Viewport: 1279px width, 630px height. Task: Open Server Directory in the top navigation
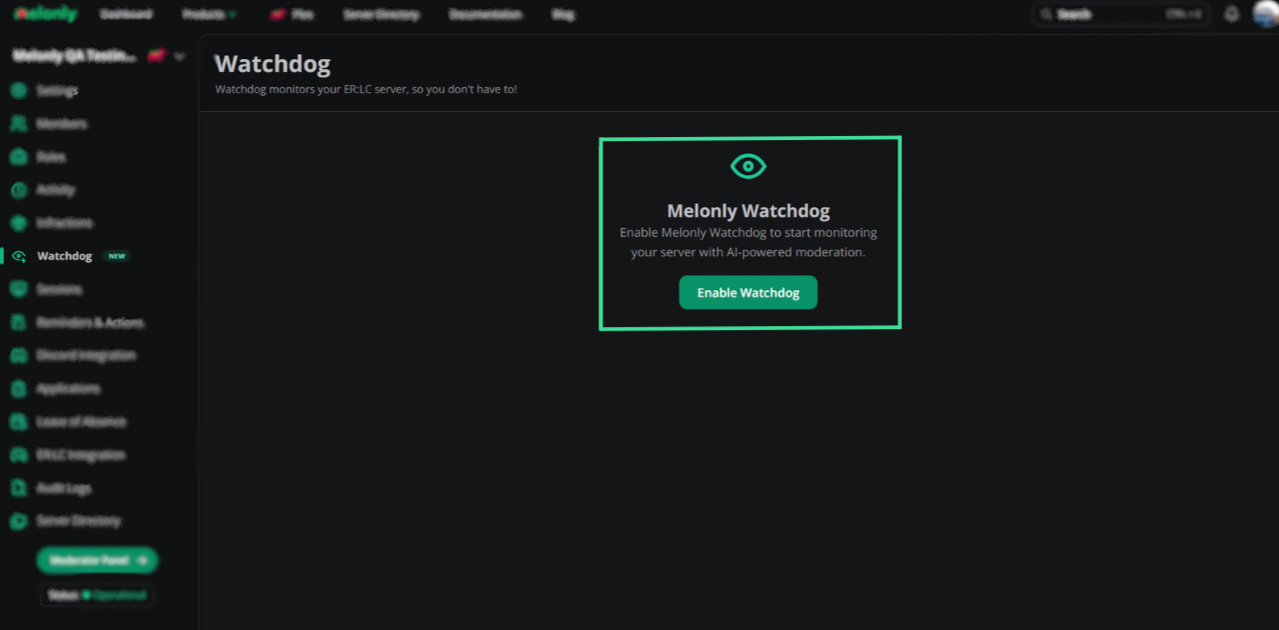pyautogui.click(x=381, y=15)
